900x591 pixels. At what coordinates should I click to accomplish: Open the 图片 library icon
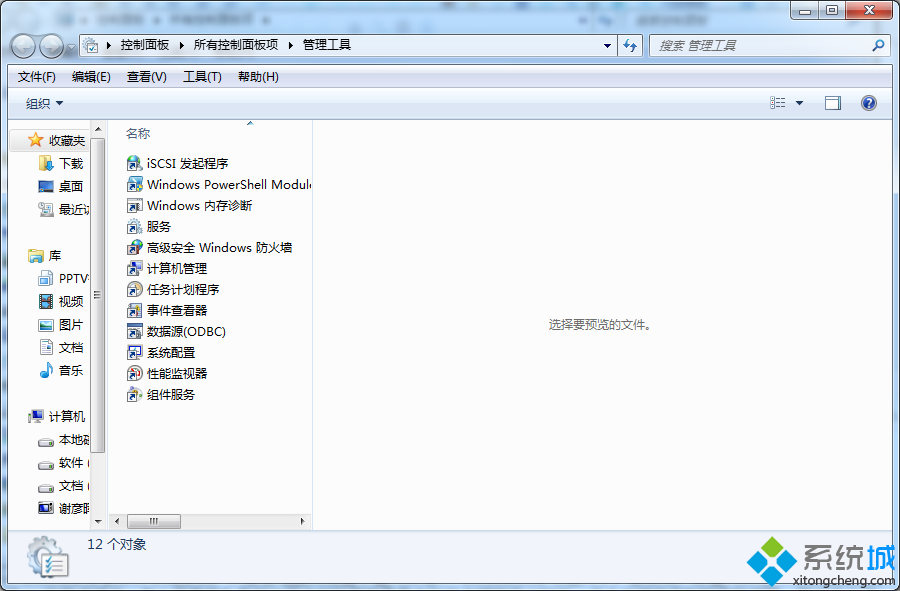coord(46,325)
